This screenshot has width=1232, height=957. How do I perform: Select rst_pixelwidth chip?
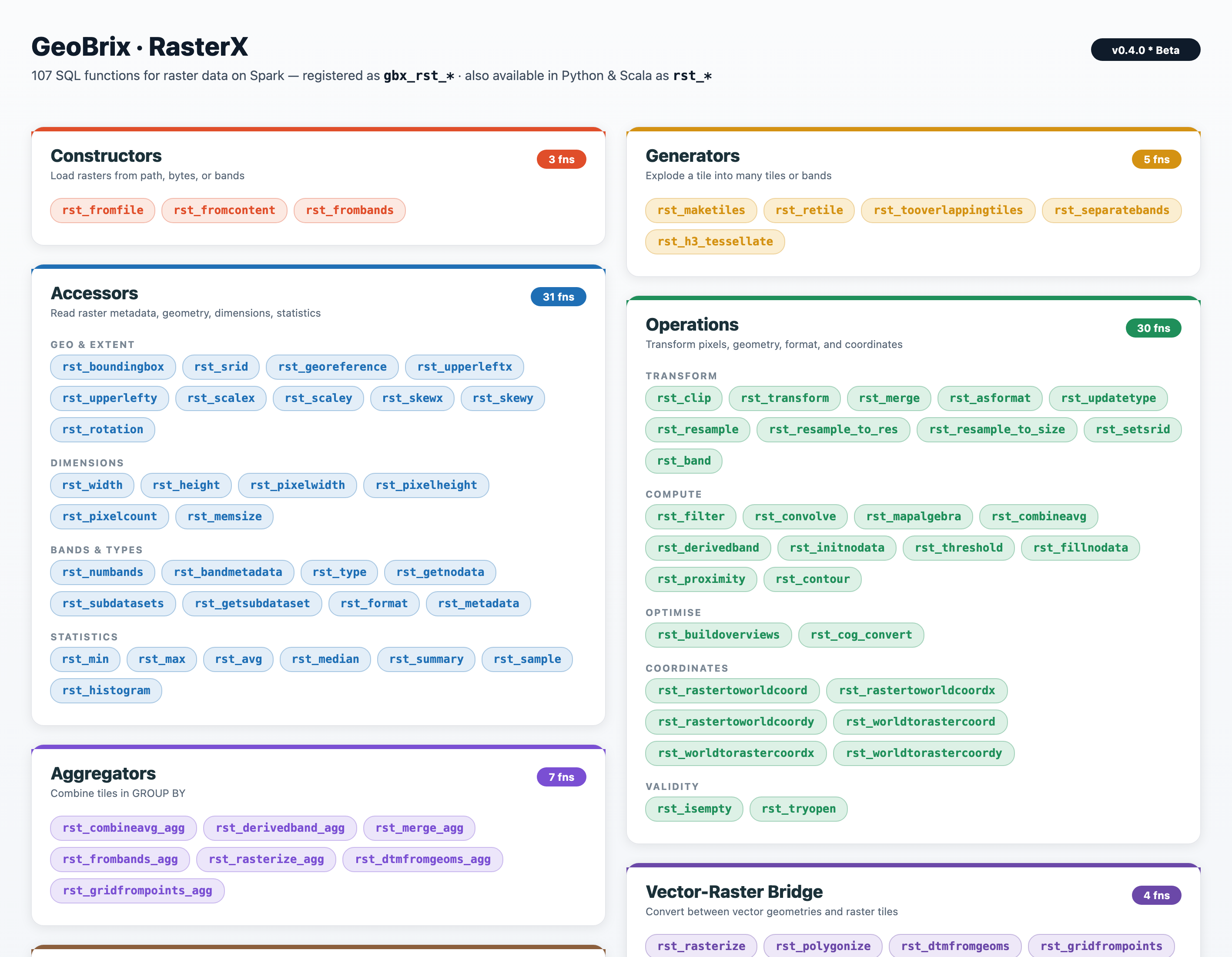click(x=297, y=485)
